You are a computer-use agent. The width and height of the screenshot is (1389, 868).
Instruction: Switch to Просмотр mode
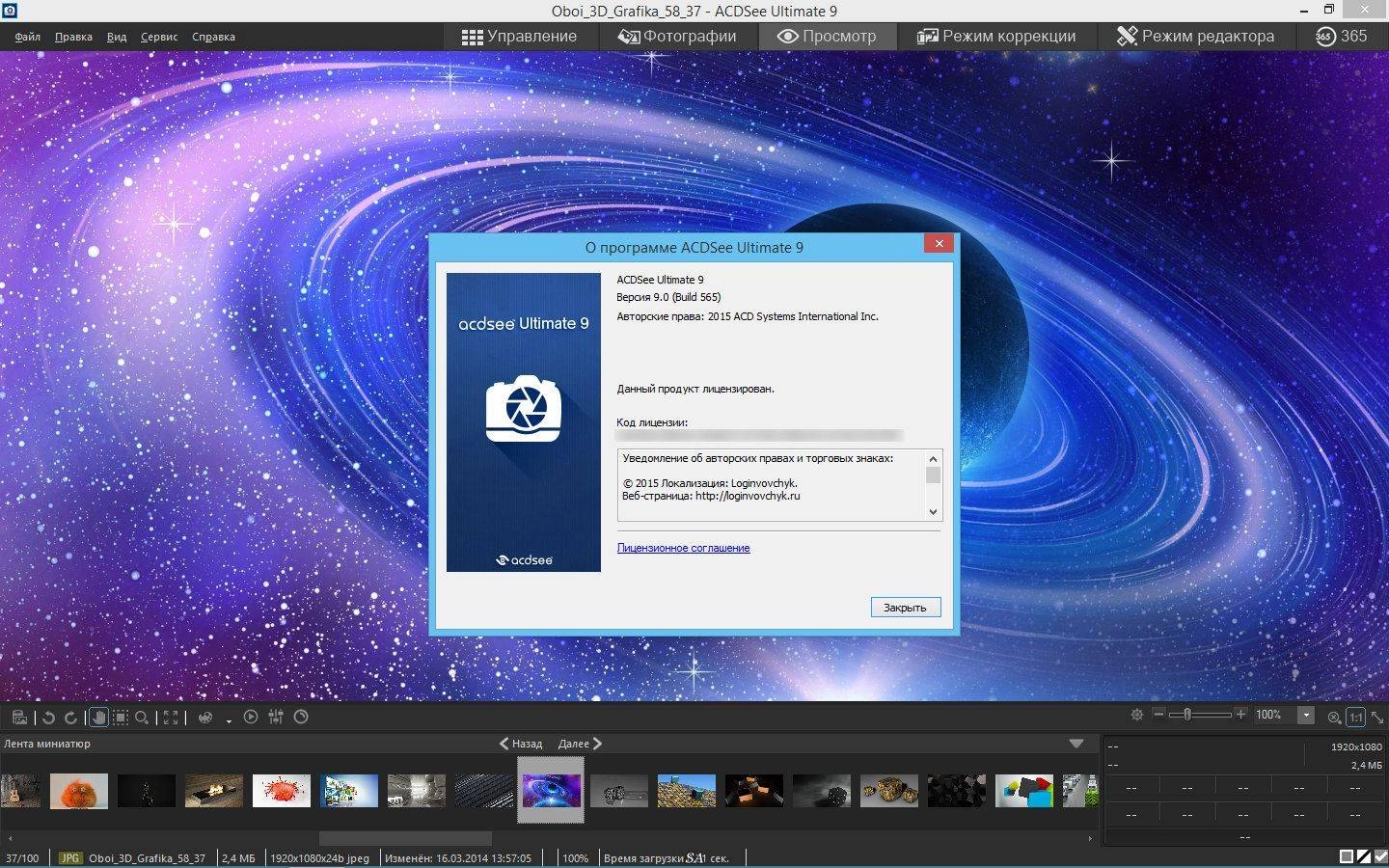coord(828,37)
